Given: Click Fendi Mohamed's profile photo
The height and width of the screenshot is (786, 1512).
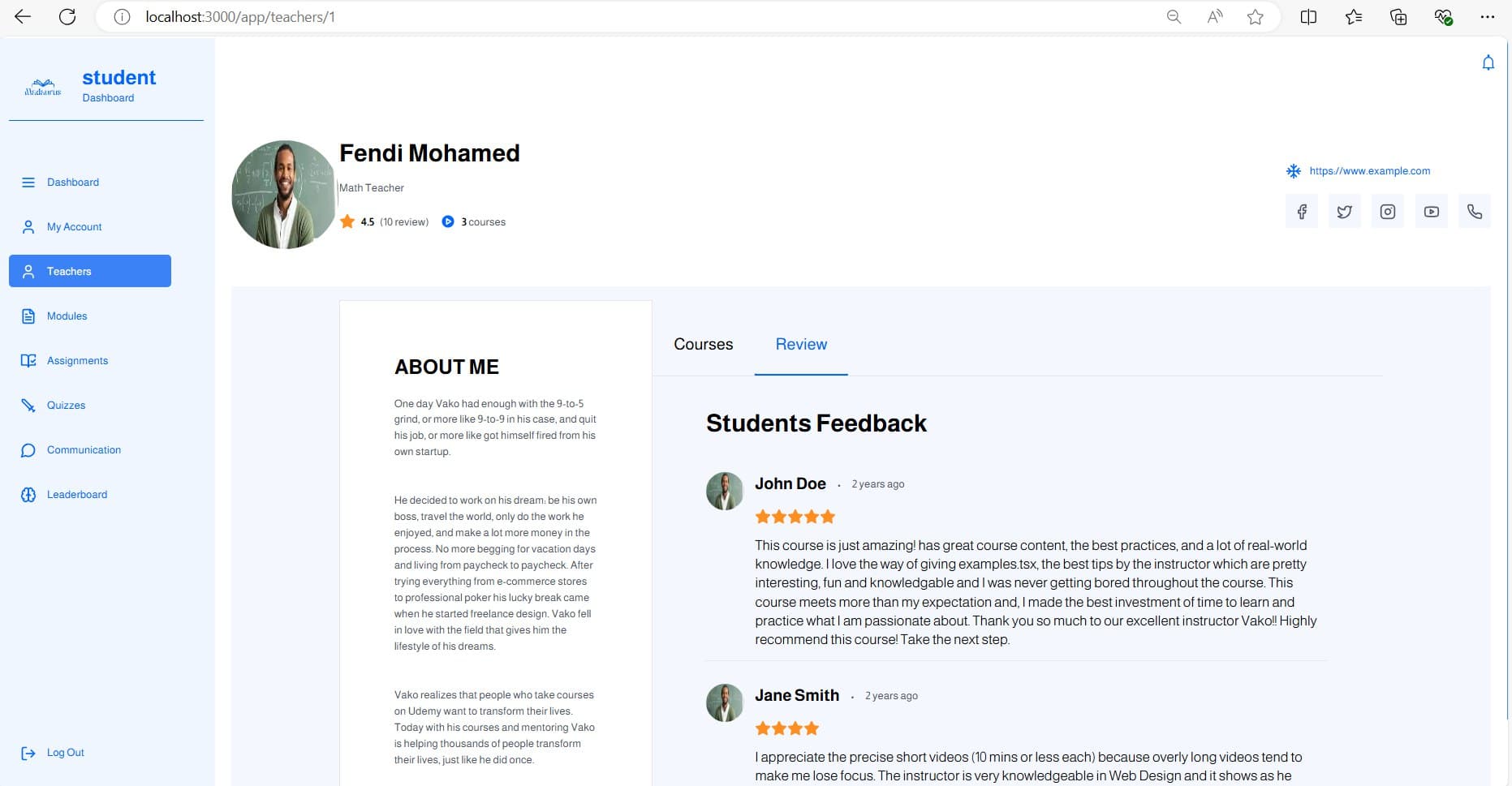Looking at the screenshot, I should click(x=283, y=195).
